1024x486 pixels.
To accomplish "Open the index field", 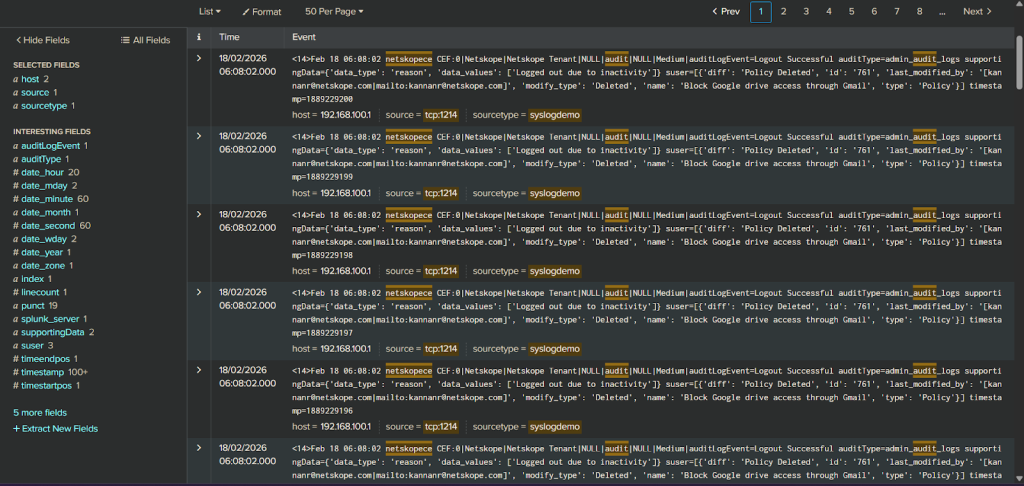I will tap(33, 279).
